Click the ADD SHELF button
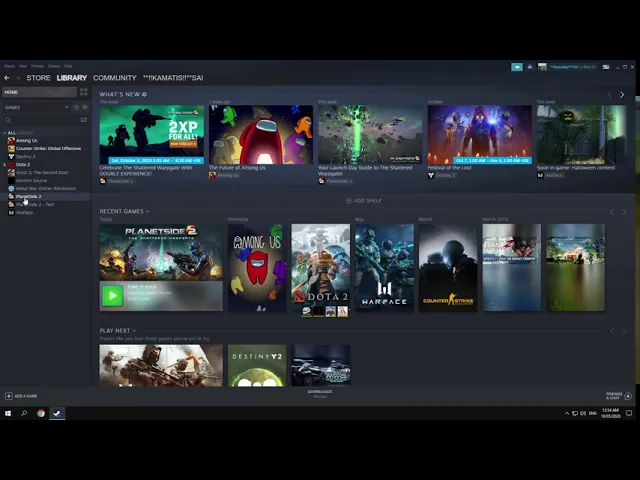Screen dimensions: 640x480 click(x=364, y=201)
